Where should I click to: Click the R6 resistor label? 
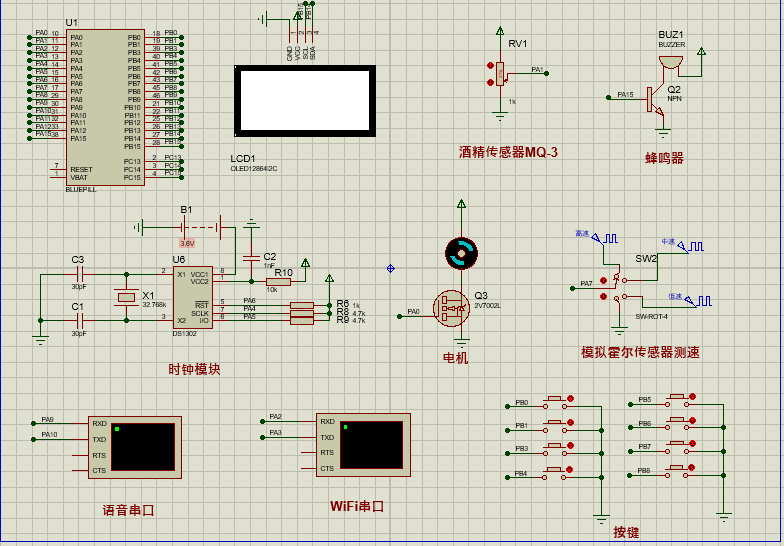[342, 304]
